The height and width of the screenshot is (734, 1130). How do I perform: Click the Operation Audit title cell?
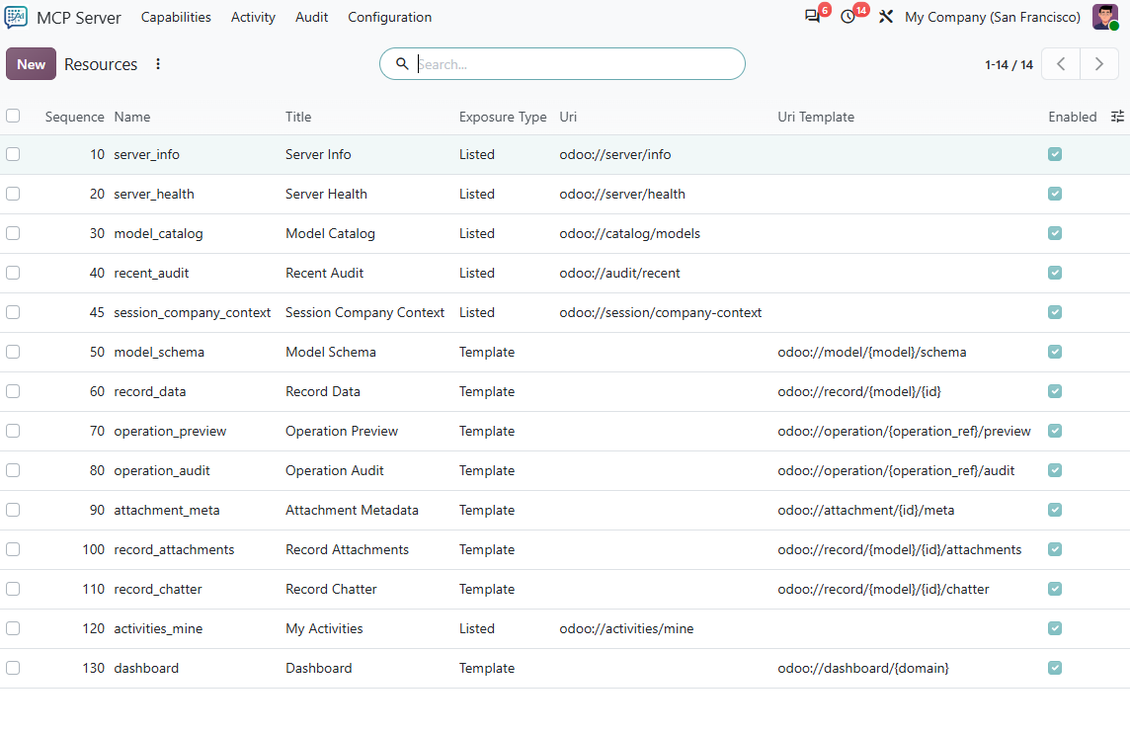(x=334, y=470)
